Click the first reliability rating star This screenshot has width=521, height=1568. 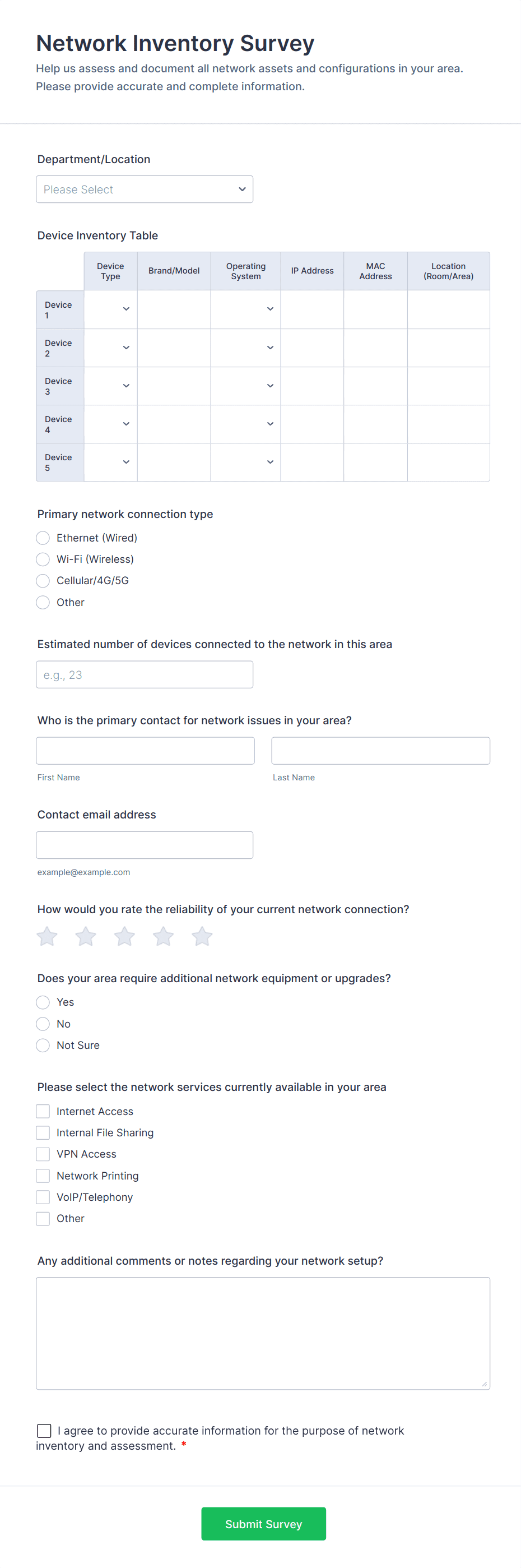(47, 936)
